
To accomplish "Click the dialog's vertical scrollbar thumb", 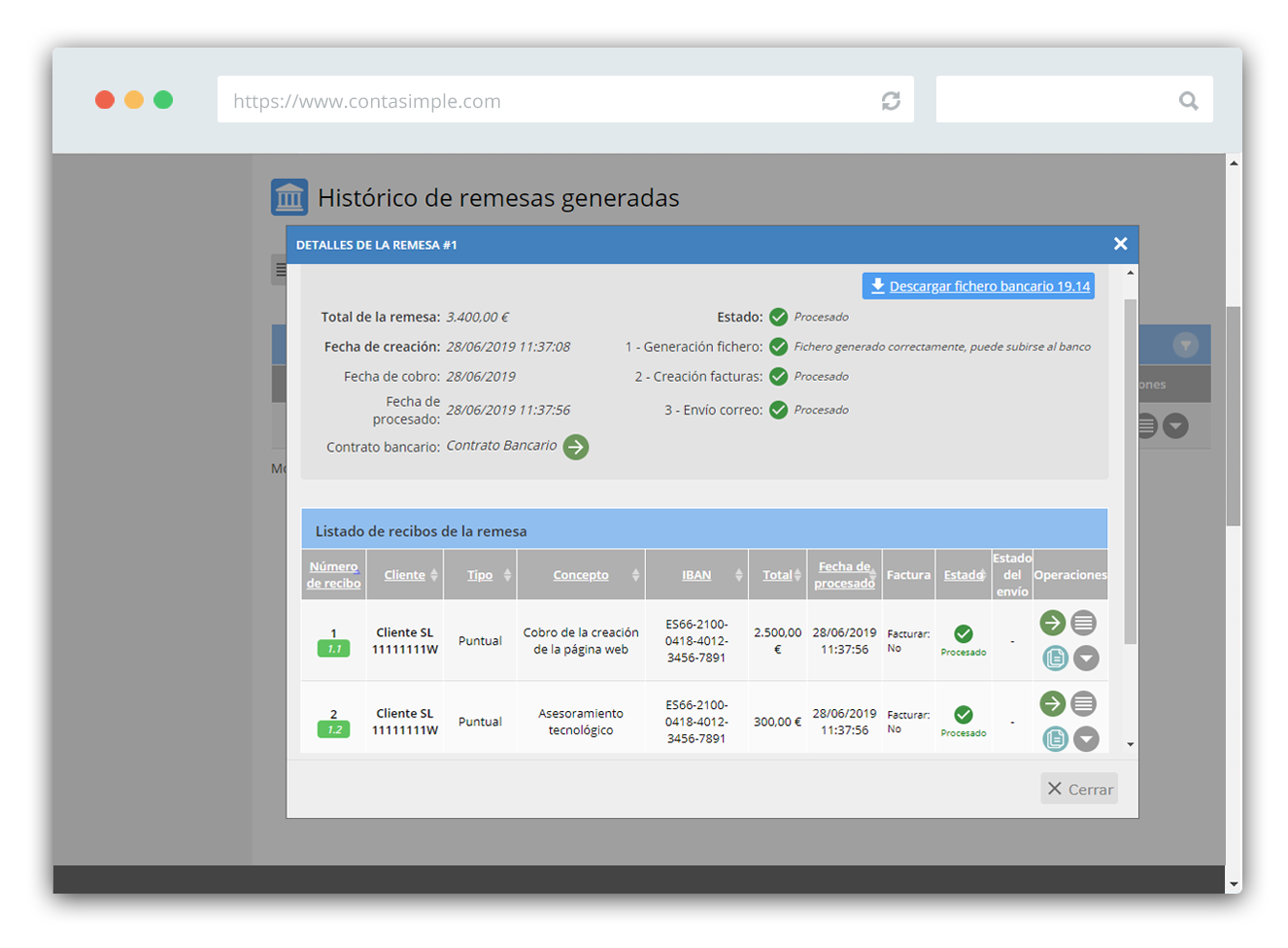I will pos(1130,472).
